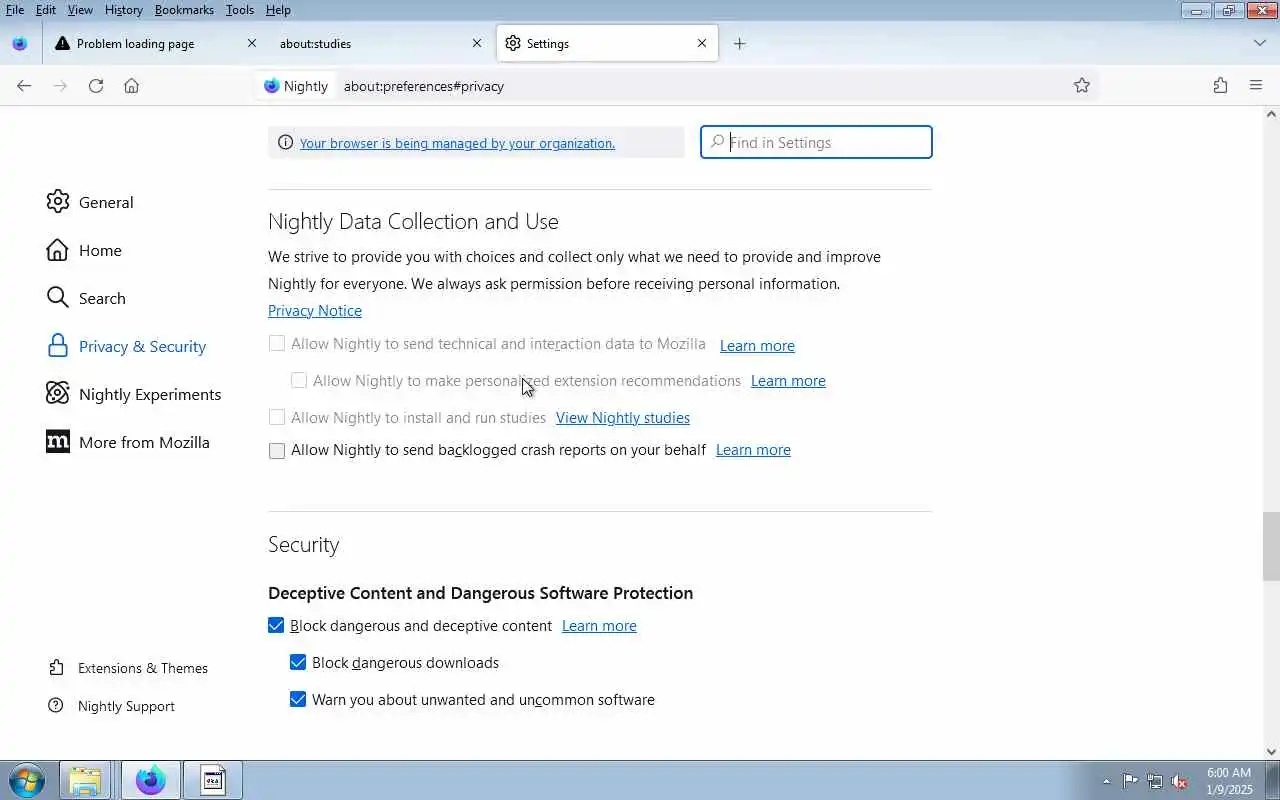The width and height of the screenshot is (1280, 800).
Task: Open the hamburger application menu
Action: point(1256,86)
